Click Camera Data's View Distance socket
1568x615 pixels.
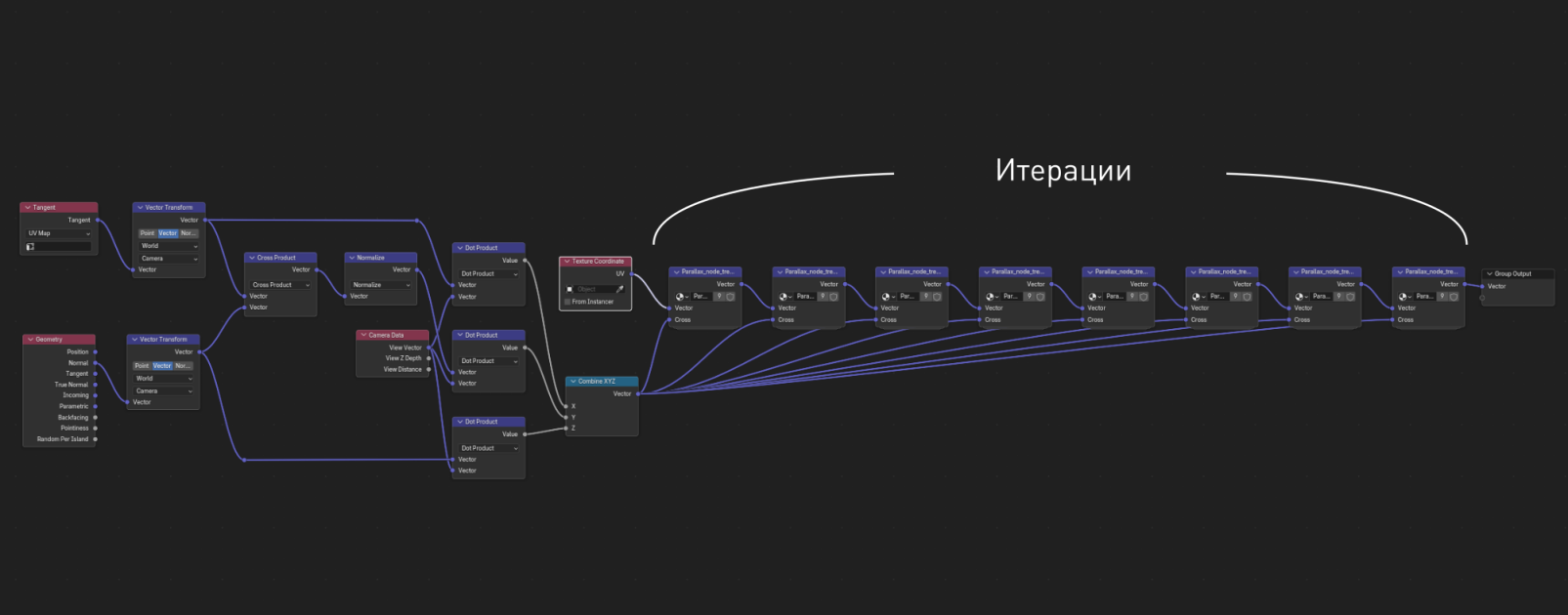pyautogui.click(x=429, y=369)
